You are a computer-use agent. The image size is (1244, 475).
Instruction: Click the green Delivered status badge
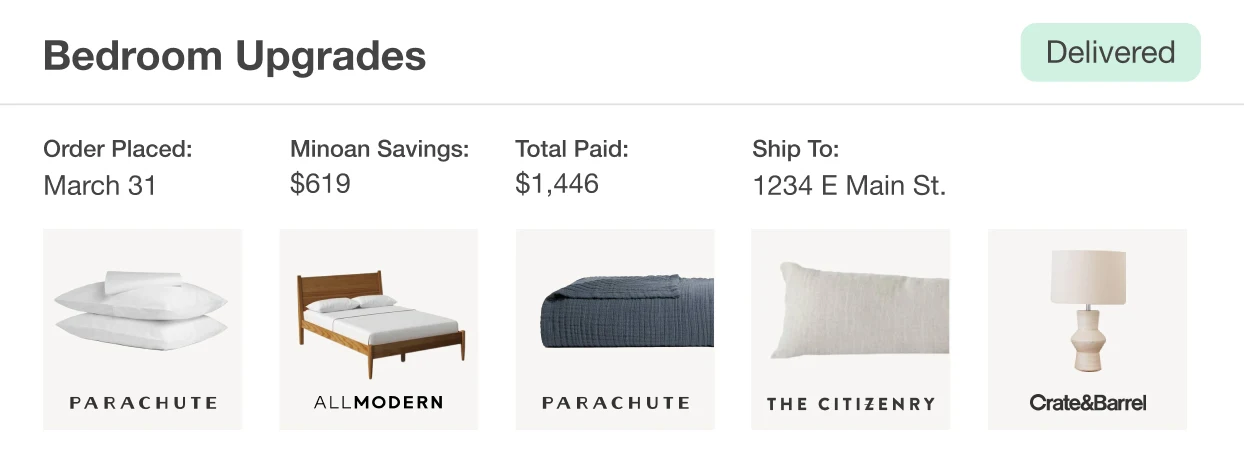pyautogui.click(x=1110, y=53)
